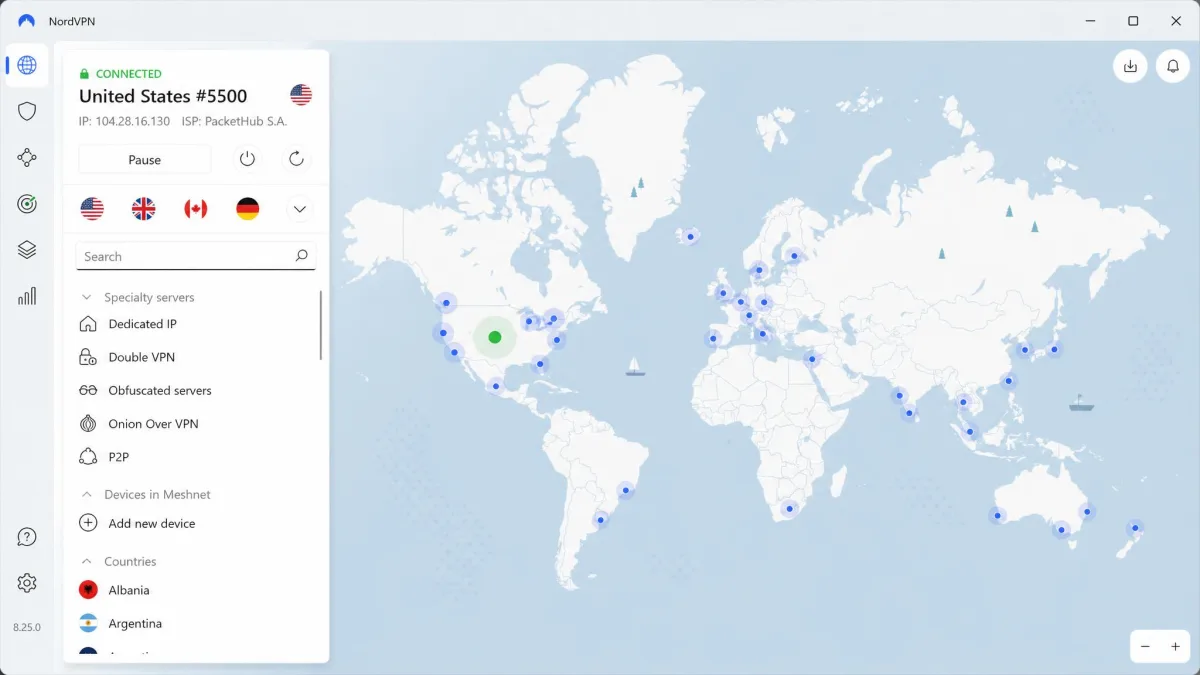Select Onion Over VPN
This screenshot has width=1200, height=675.
click(x=154, y=424)
